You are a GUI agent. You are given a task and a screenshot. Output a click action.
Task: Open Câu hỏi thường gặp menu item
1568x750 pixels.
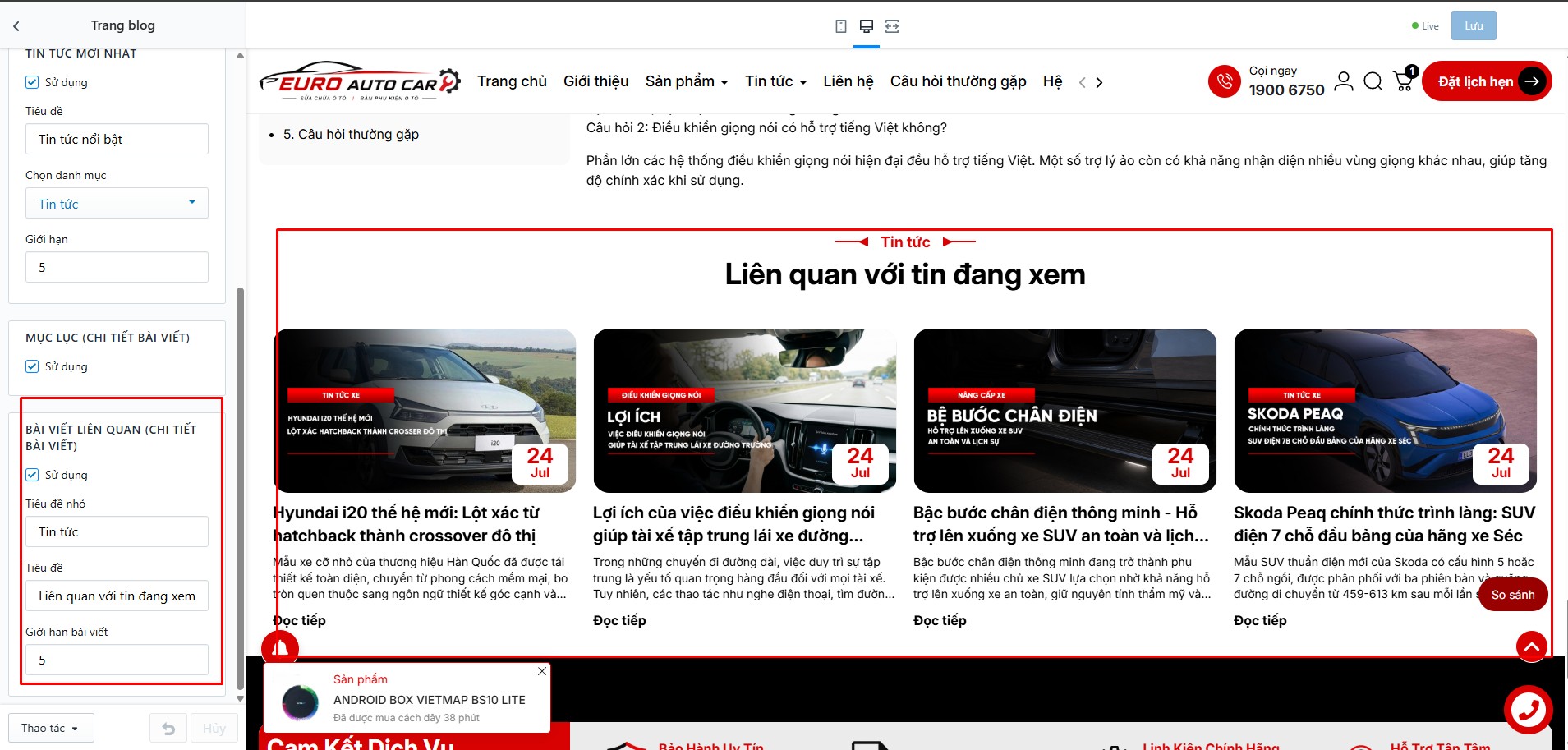point(959,81)
